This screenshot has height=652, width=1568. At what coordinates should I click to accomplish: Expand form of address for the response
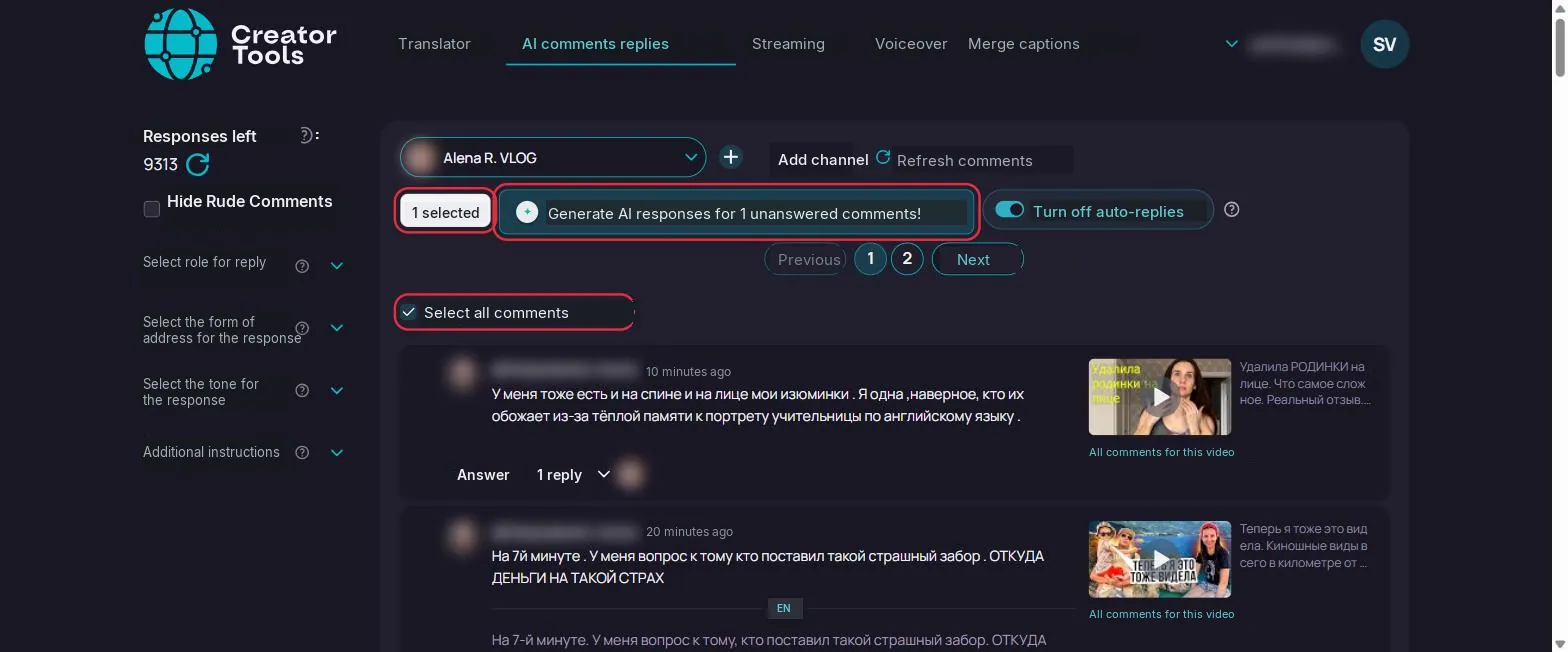tap(337, 328)
